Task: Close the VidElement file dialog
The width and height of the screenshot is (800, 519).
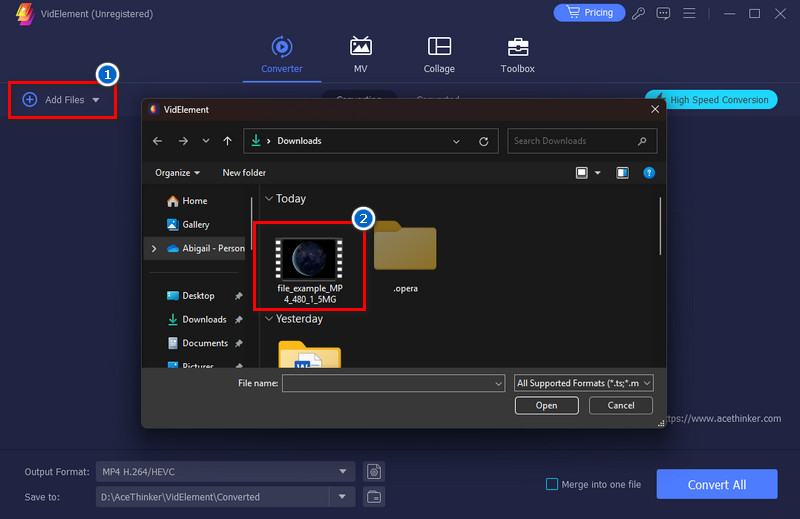Action: pos(655,109)
